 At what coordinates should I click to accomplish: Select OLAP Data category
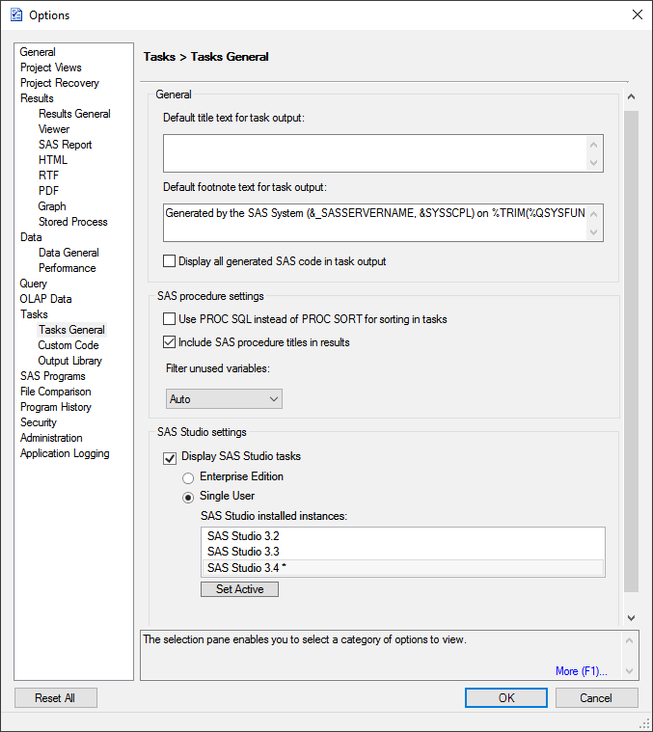pyautogui.click(x=45, y=298)
